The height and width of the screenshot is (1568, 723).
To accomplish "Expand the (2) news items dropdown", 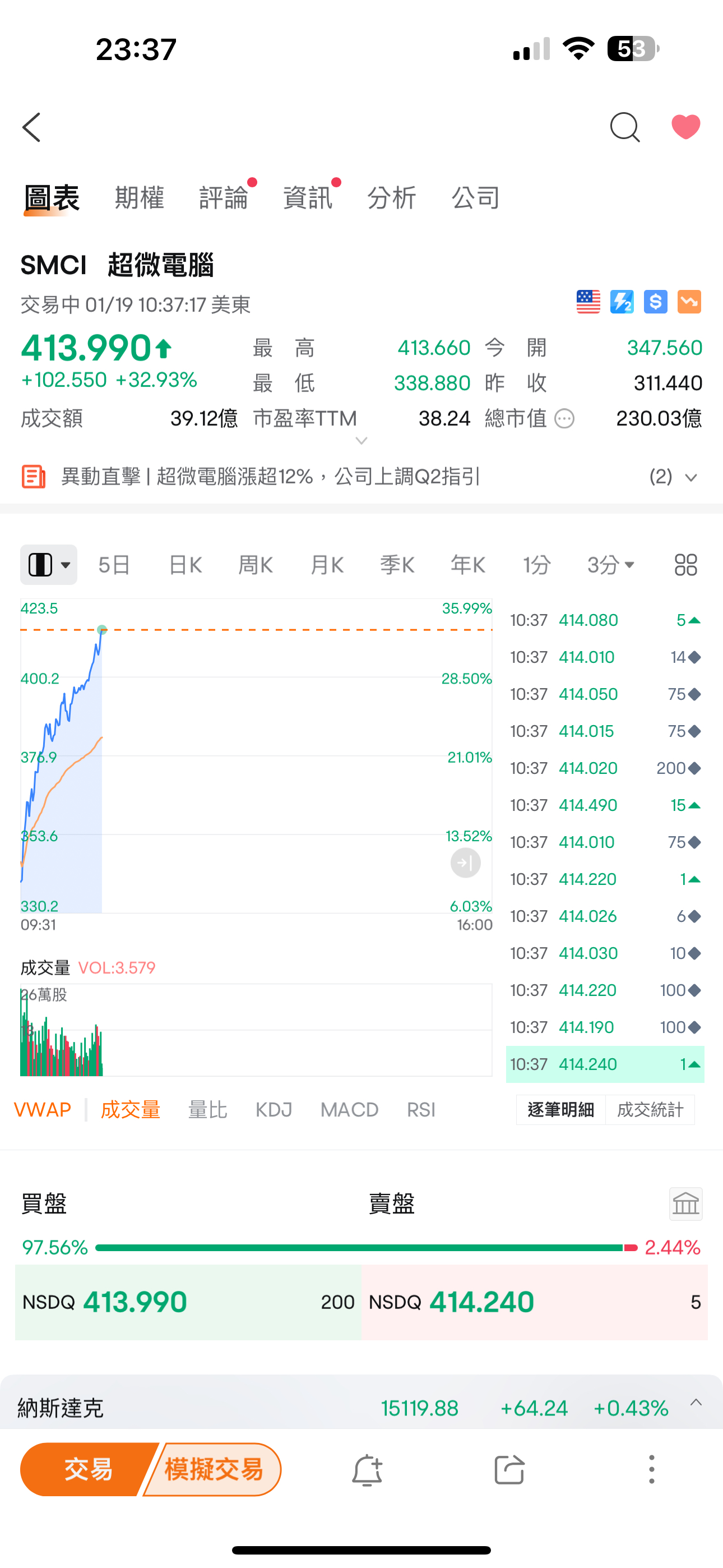I will coord(673,477).
